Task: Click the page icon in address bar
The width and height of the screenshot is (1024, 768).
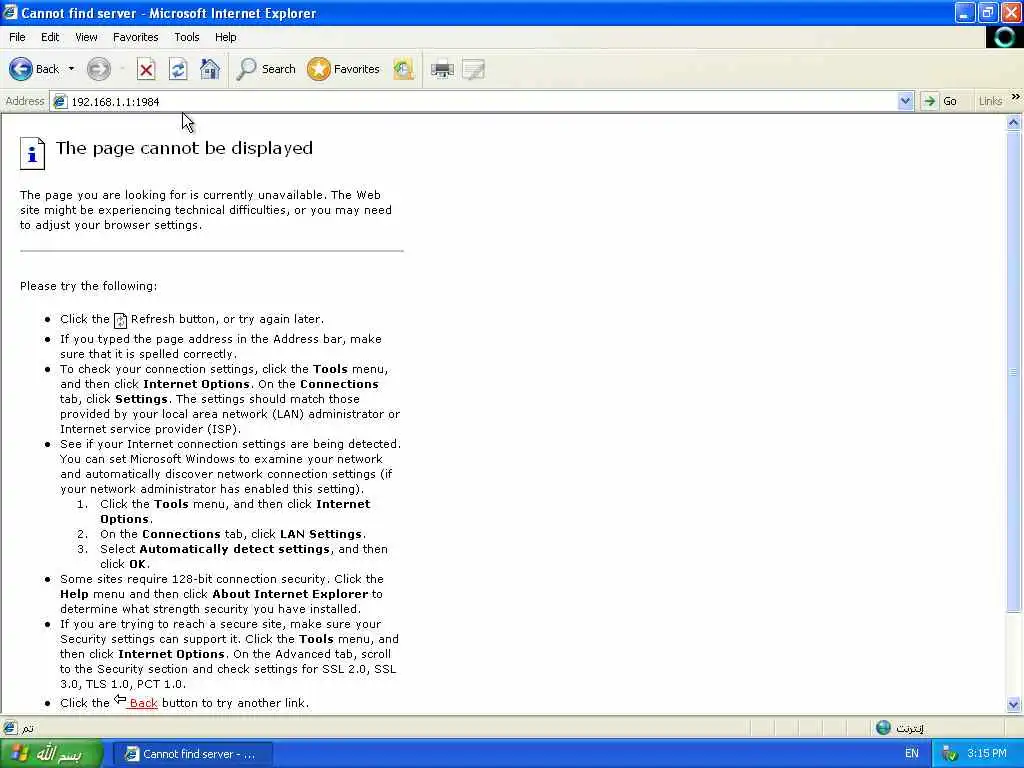Action: 60,102
